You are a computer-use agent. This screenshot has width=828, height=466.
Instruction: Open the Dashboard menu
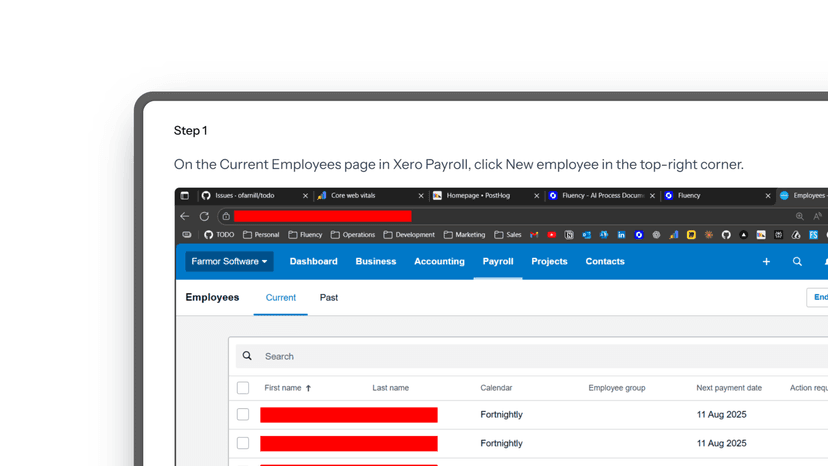pos(314,262)
